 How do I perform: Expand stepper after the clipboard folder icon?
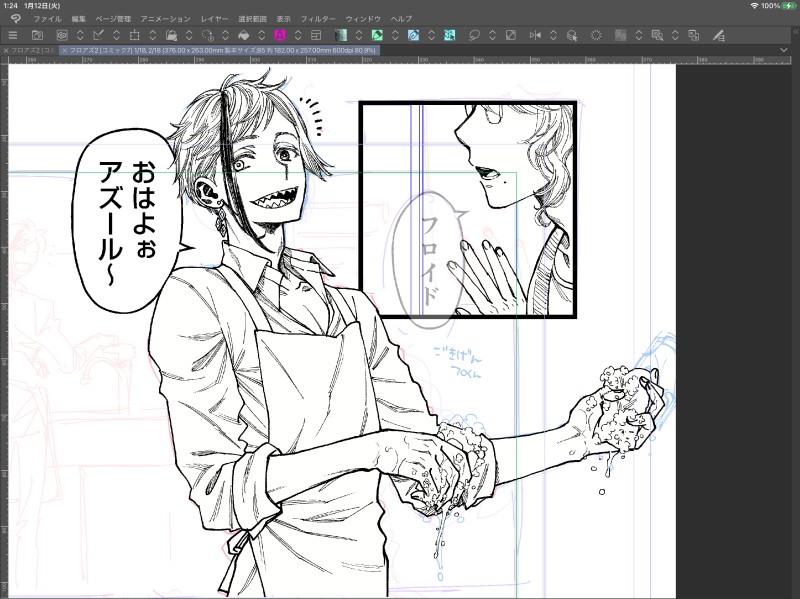[189, 35]
